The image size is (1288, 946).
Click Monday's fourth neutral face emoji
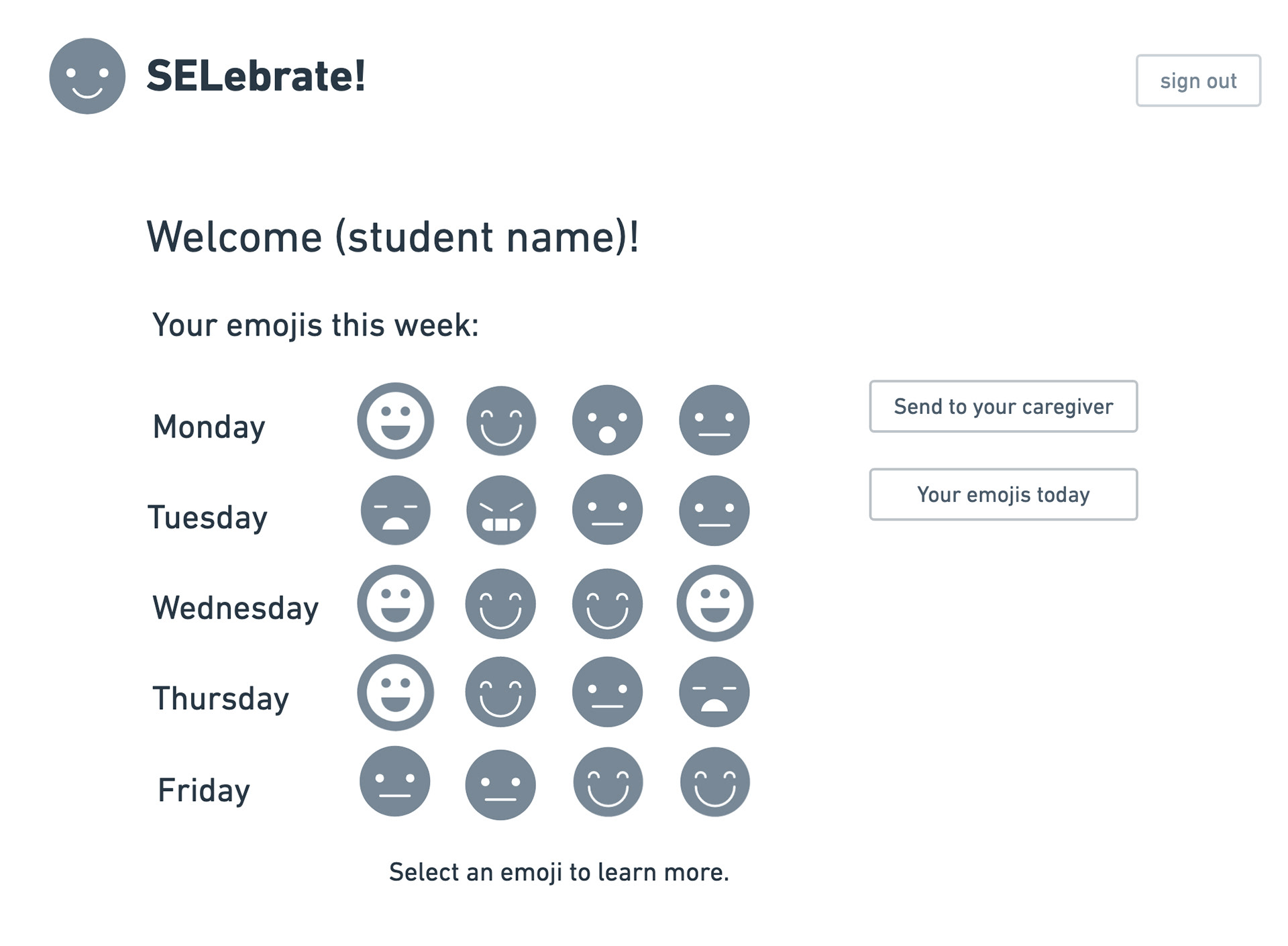point(714,421)
